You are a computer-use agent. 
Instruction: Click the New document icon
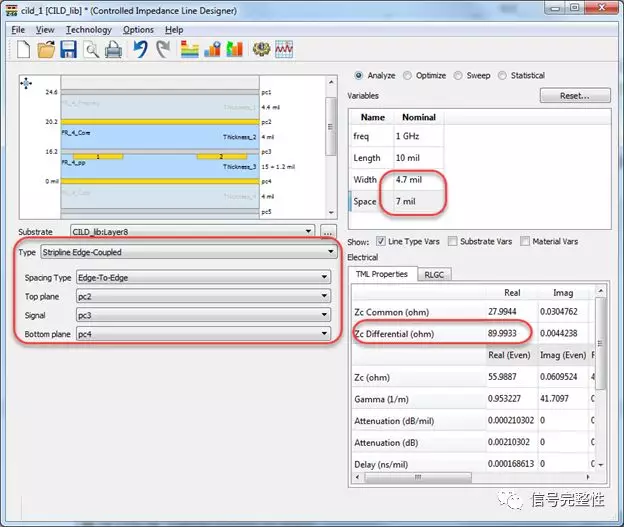[23, 50]
